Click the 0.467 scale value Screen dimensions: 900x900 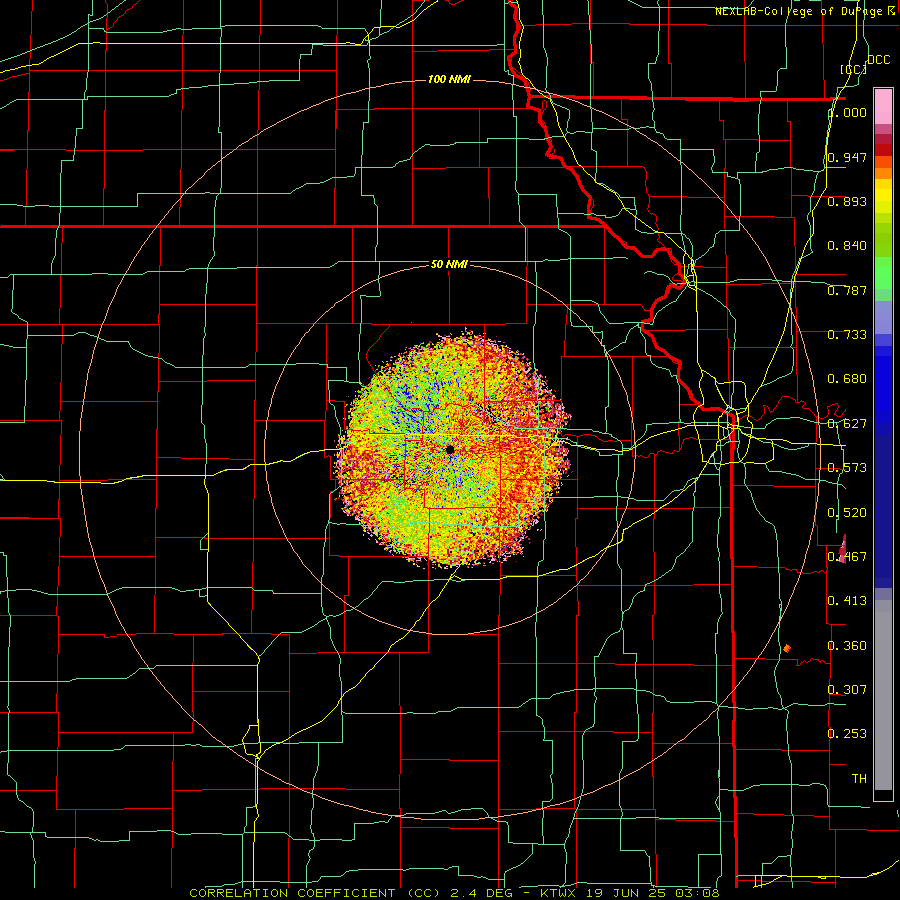847,557
